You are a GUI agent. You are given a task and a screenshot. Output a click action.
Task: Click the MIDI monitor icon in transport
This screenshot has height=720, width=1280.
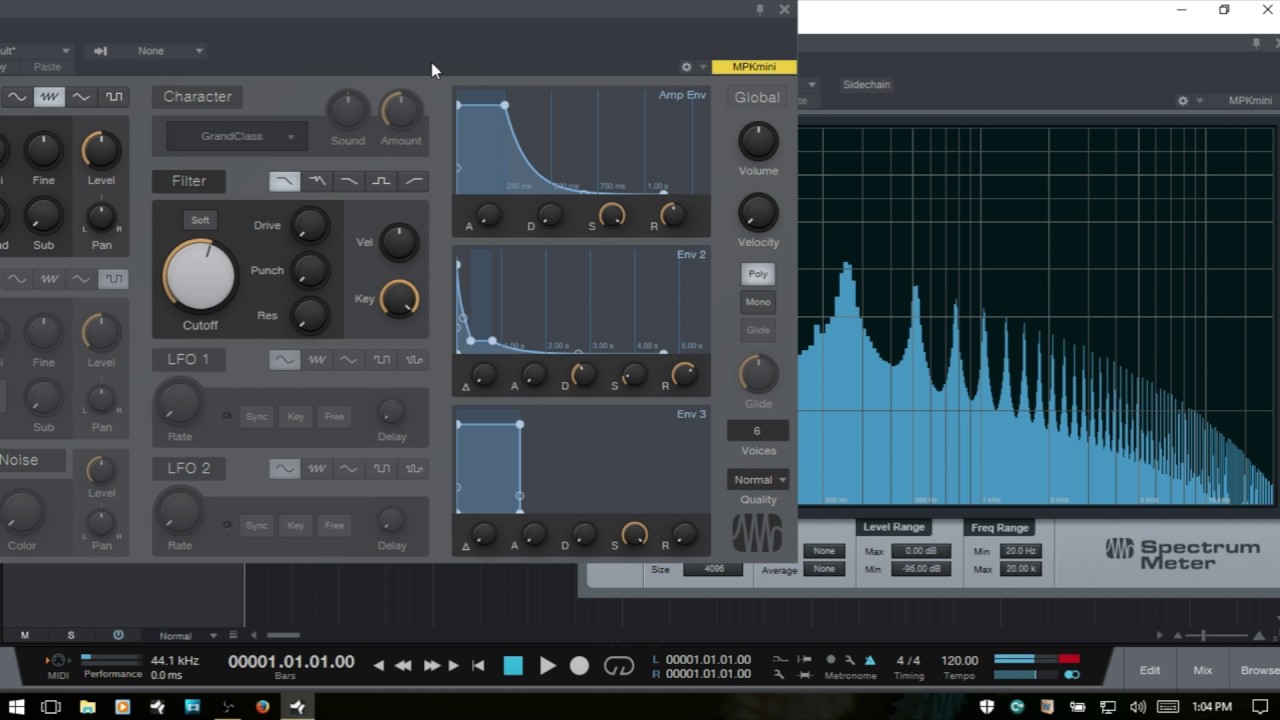(x=58, y=660)
